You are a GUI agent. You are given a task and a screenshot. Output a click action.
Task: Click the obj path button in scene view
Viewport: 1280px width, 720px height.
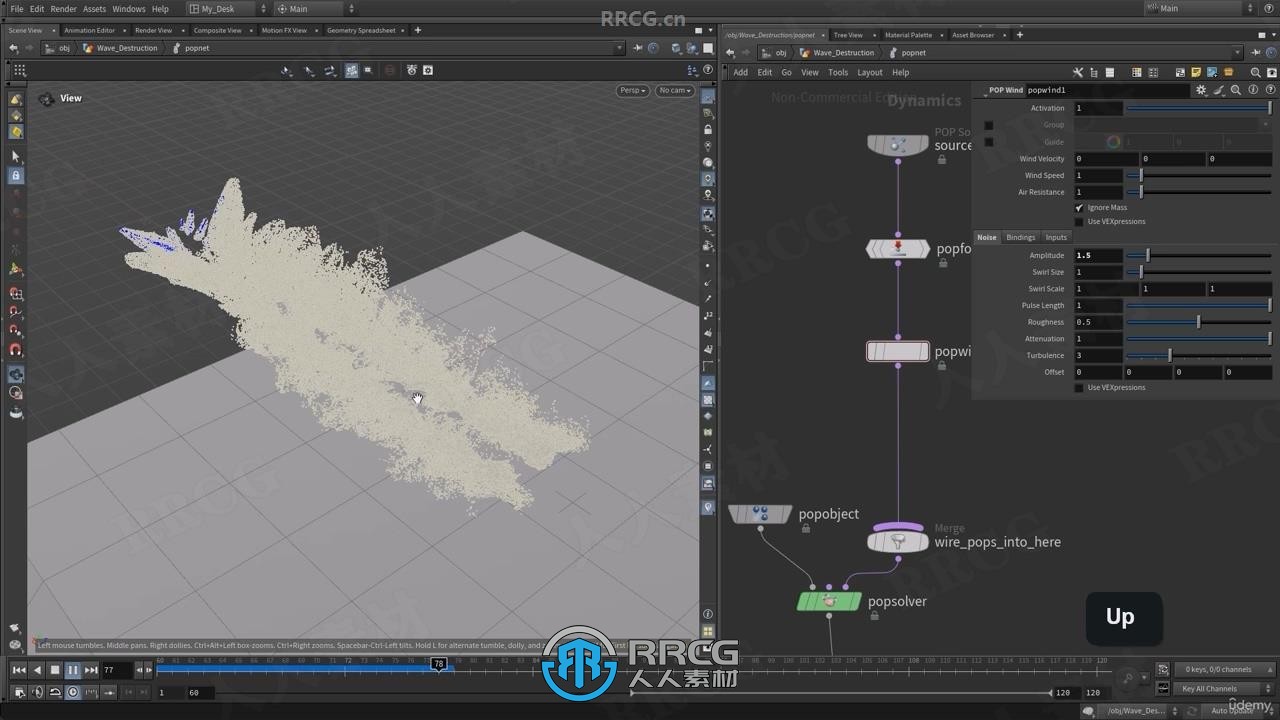coord(58,48)
